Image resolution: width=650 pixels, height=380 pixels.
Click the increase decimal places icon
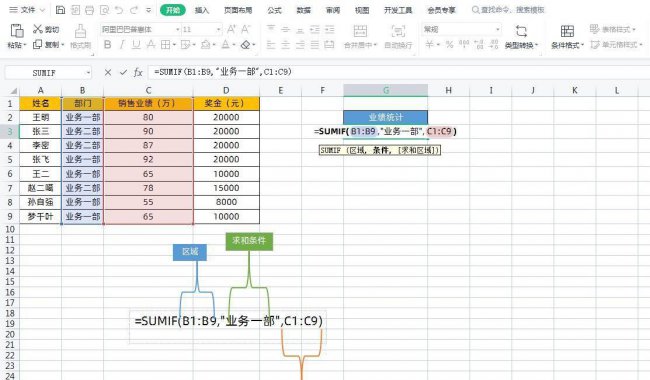pos(479,44)
